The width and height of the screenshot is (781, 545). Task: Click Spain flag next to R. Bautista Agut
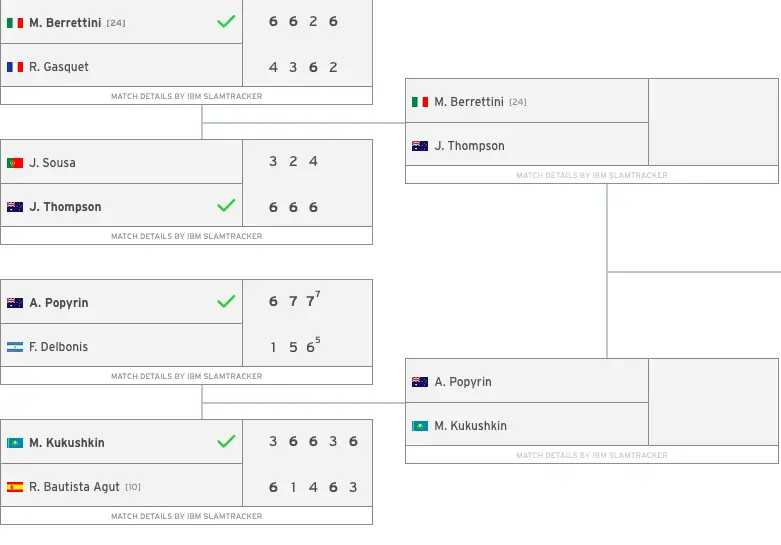pyautogui.click(x=15, y=487)
